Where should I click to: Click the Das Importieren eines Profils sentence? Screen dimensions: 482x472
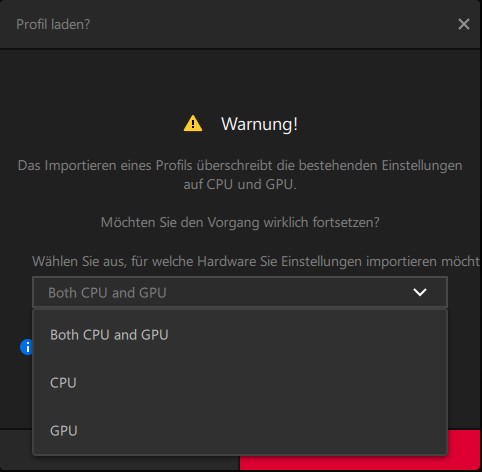pyautogui.click(x=240, y=165)
